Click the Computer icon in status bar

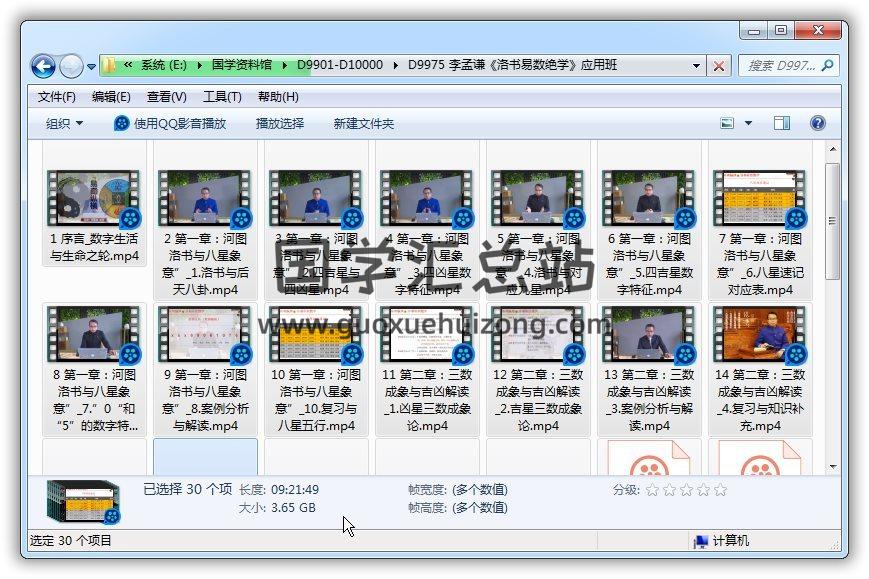[702, 541]
